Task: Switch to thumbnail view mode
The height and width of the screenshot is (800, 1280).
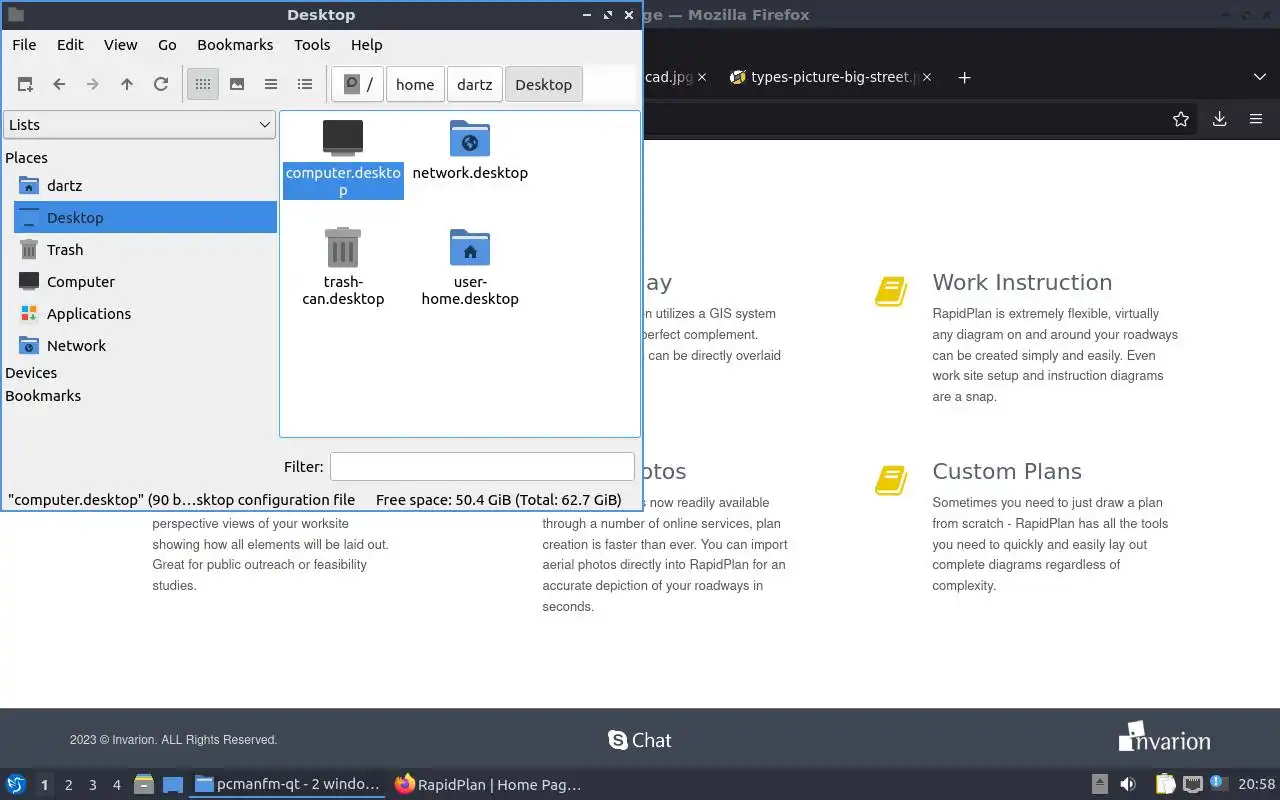Action: tap(237, 85)
